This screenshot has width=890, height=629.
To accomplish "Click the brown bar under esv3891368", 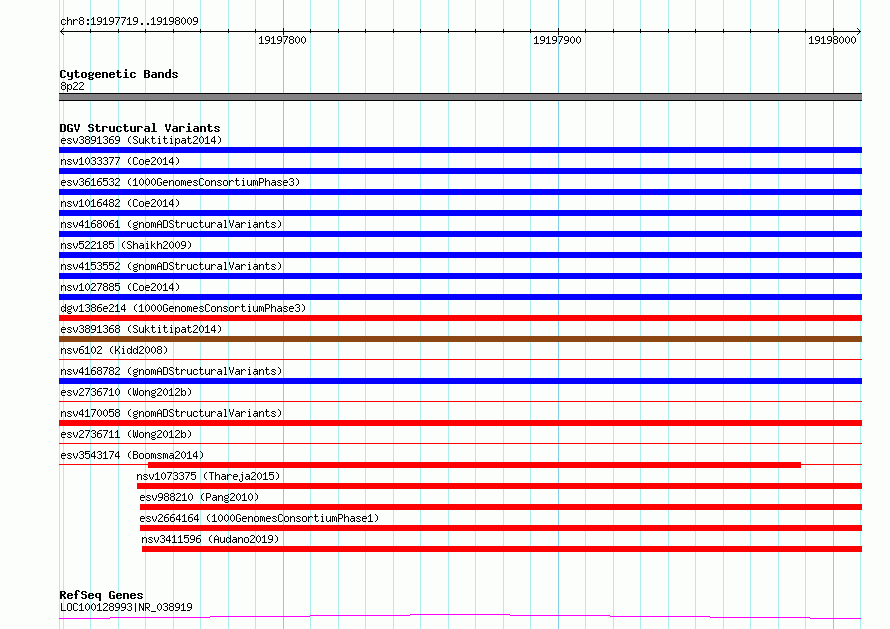I will click(x=460, y=339).
